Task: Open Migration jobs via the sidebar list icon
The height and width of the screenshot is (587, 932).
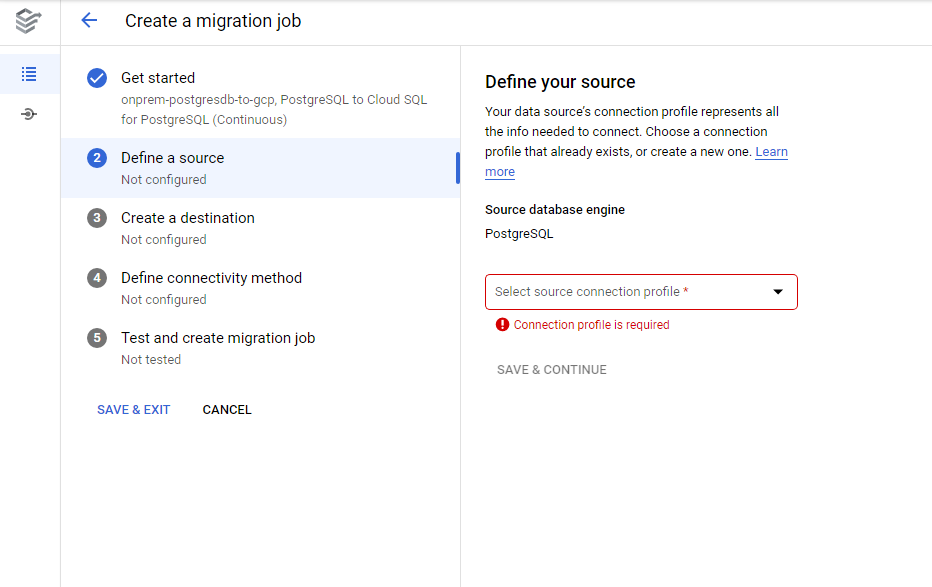Action: [28, 74]
